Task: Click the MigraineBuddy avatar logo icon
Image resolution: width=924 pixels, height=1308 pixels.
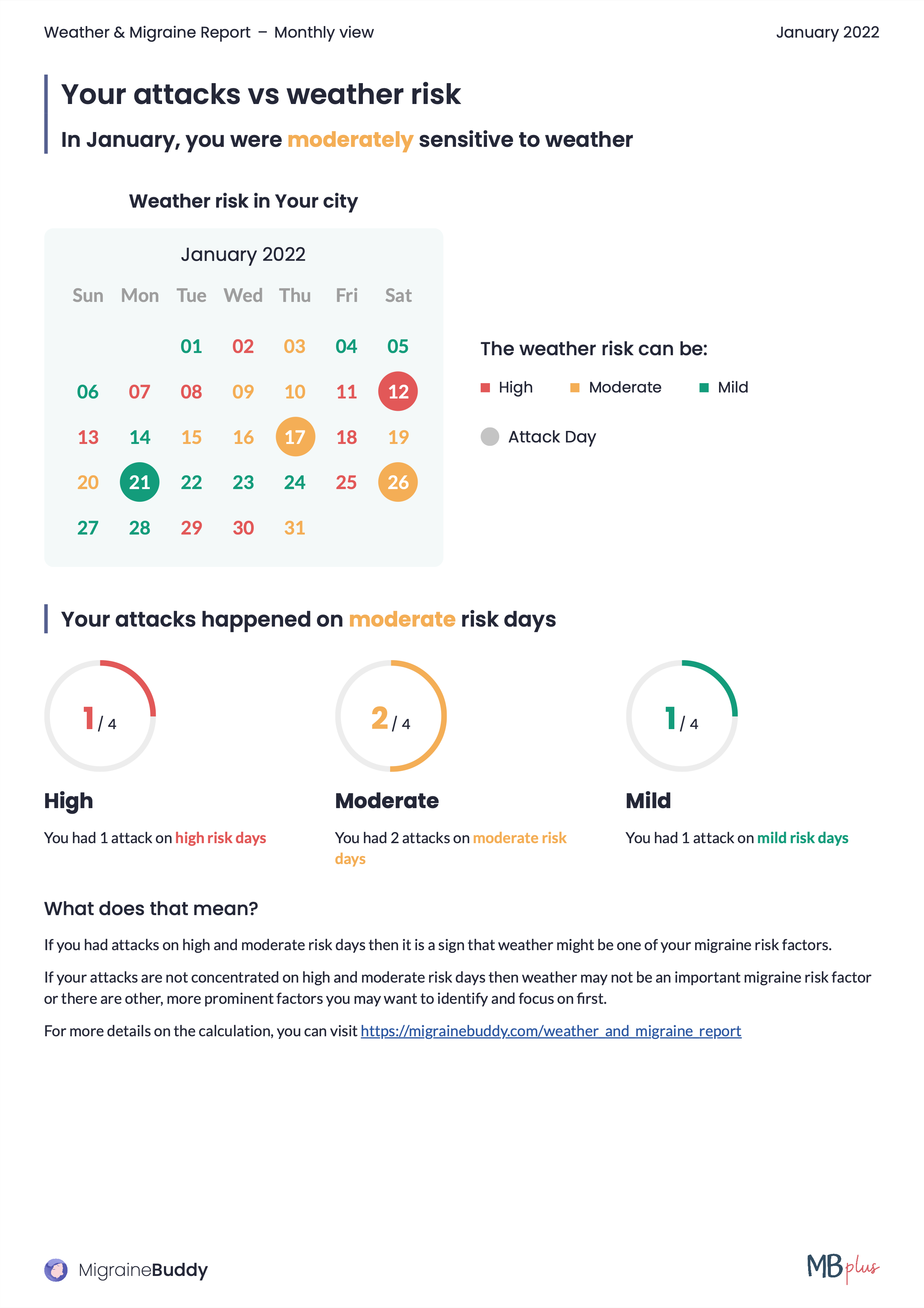Action: [x=56, y=1270]
